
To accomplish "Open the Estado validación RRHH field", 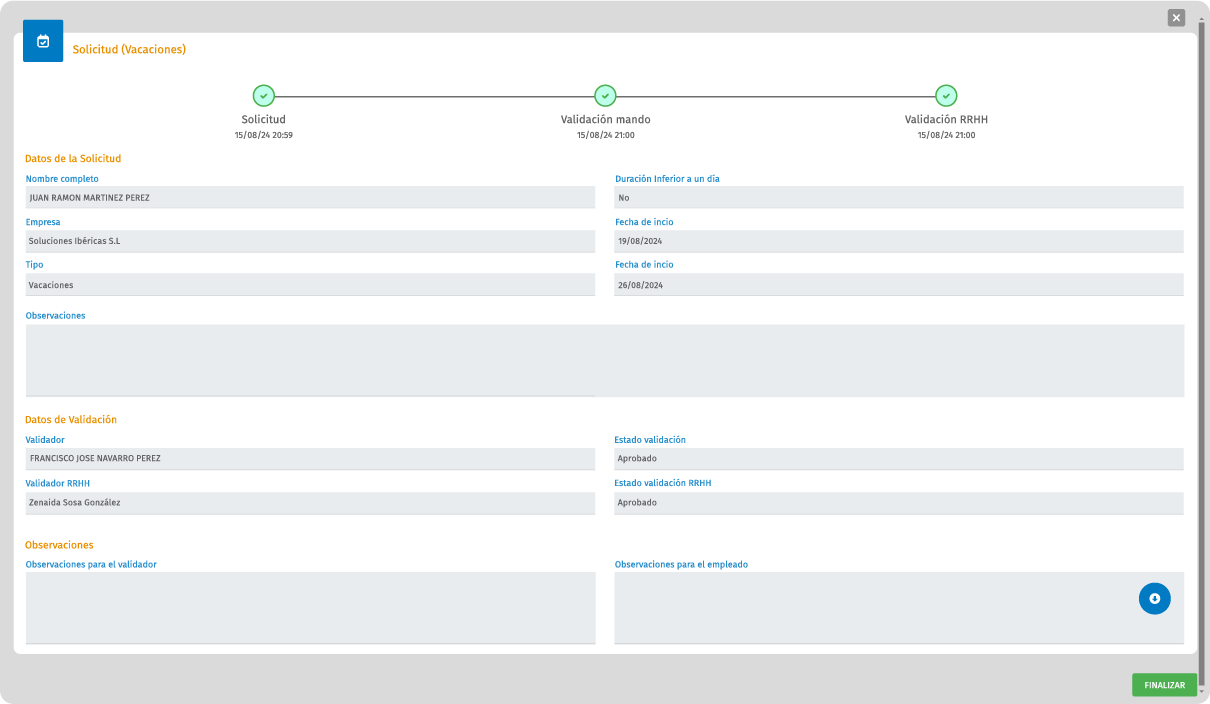I will 898,503.
